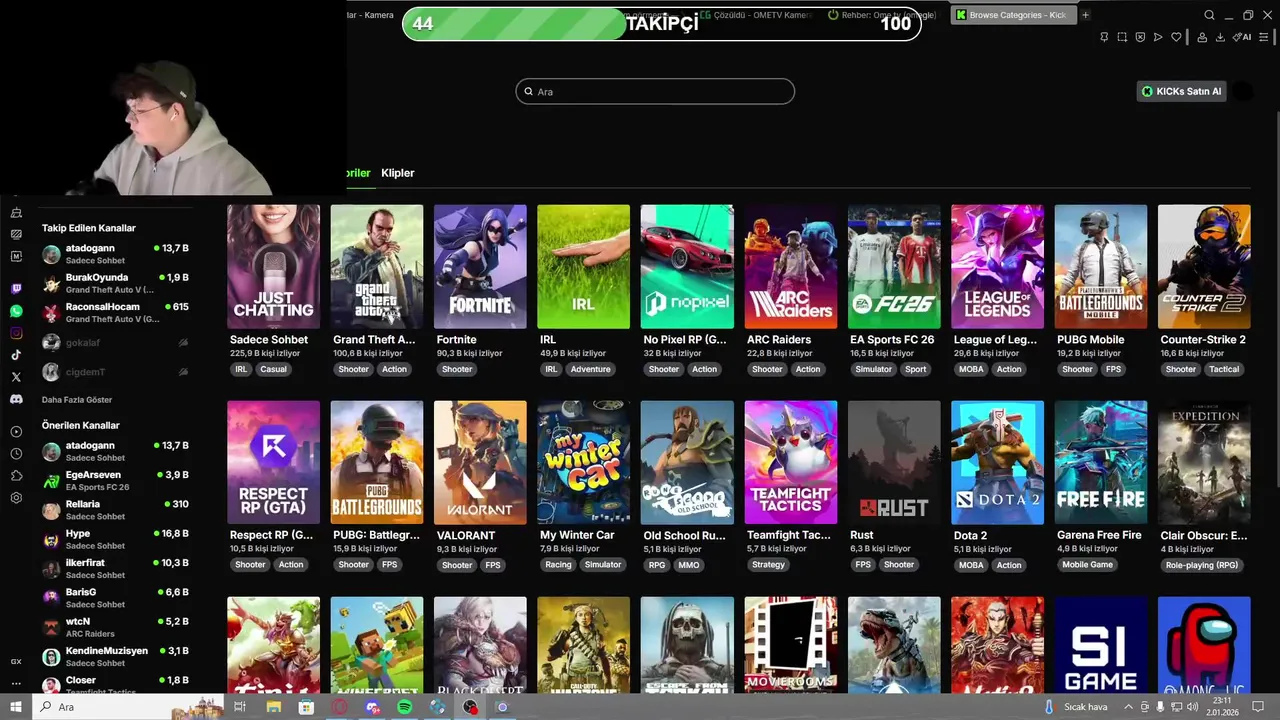Switch to the Çözüldü - OMETV Kamera tab
The image size is (1280, 720).
tap(756, 15)
